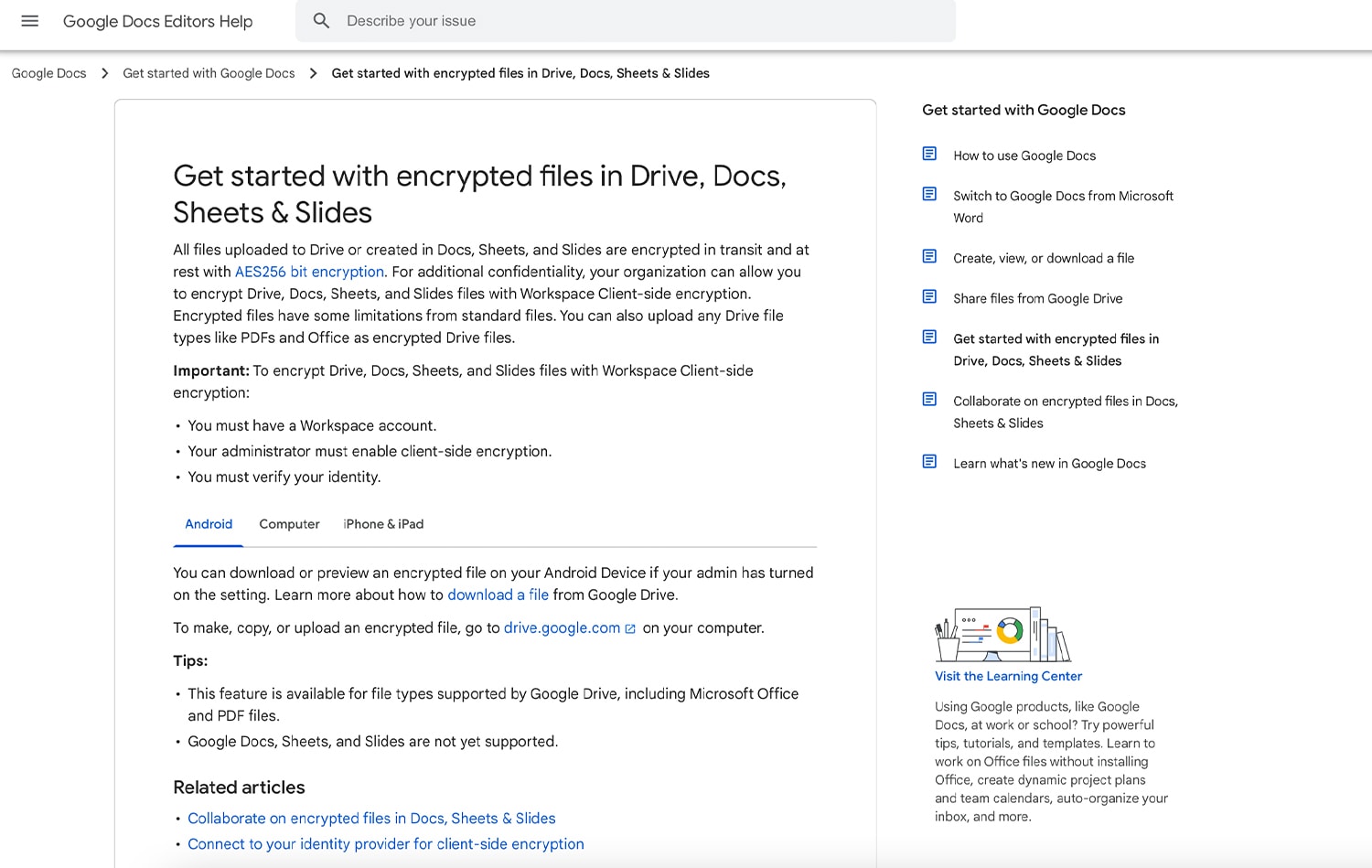Click the Describe your issue search field
The image size is (1372, 868).
(549, 20)
